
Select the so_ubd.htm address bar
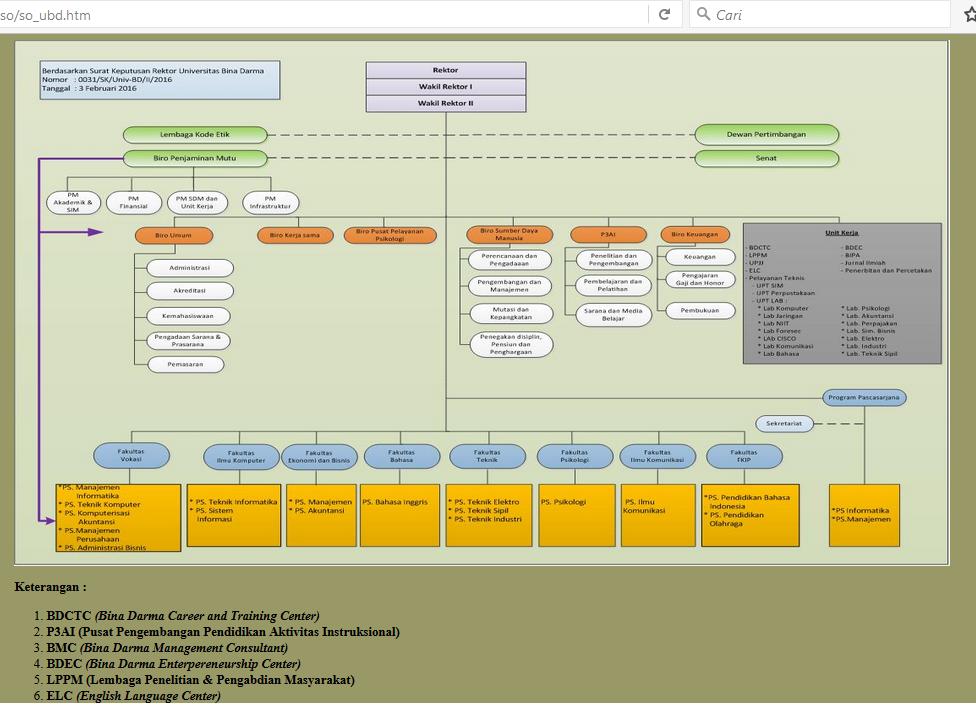click(x=324, y=14)
